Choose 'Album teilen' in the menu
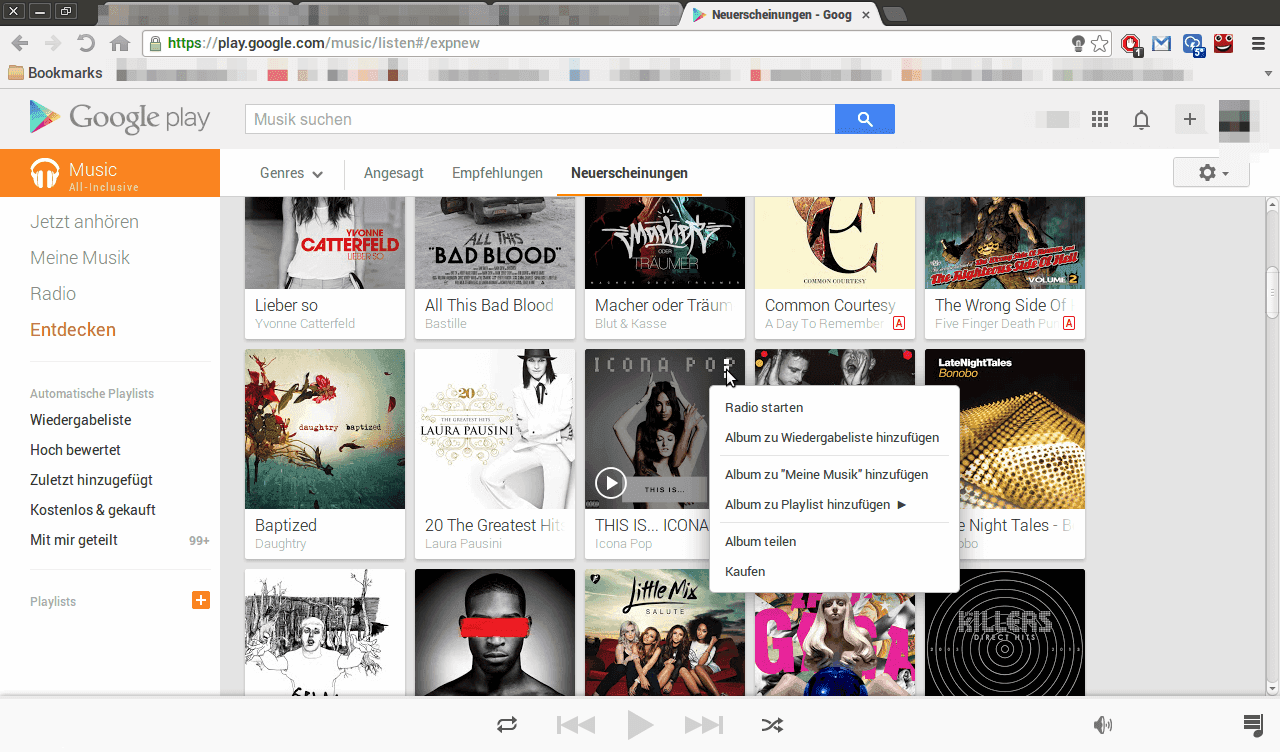The height and width of the screenshot is (752, 1280). [835, 542]
